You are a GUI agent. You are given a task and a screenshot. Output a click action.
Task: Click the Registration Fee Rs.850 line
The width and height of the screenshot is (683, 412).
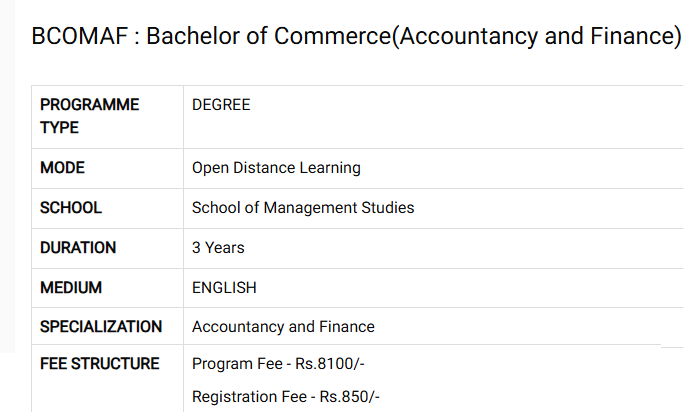coord(286,397)
